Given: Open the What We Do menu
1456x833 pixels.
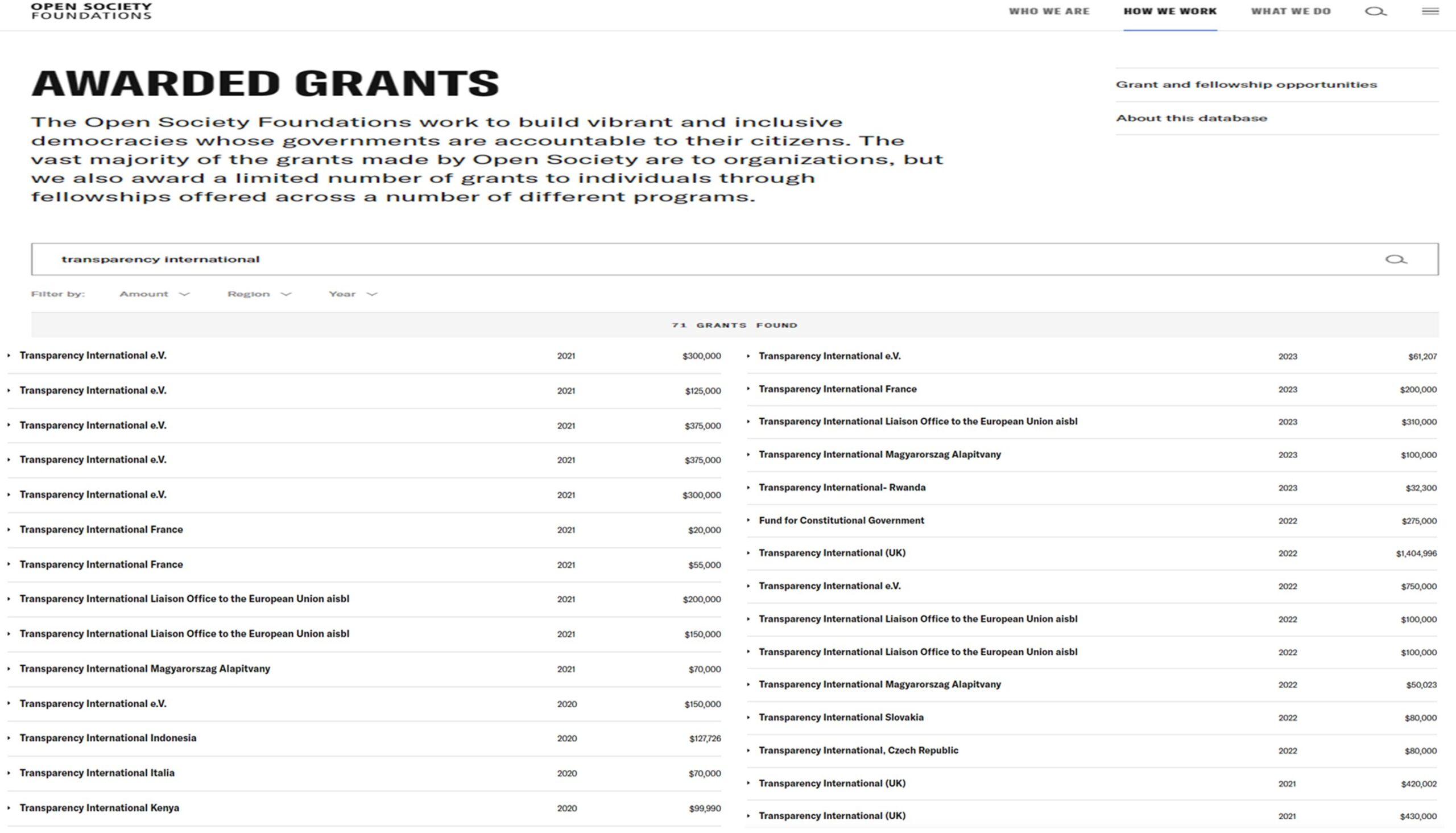Looking at the screenshot, I should (x=1290, y=11).
